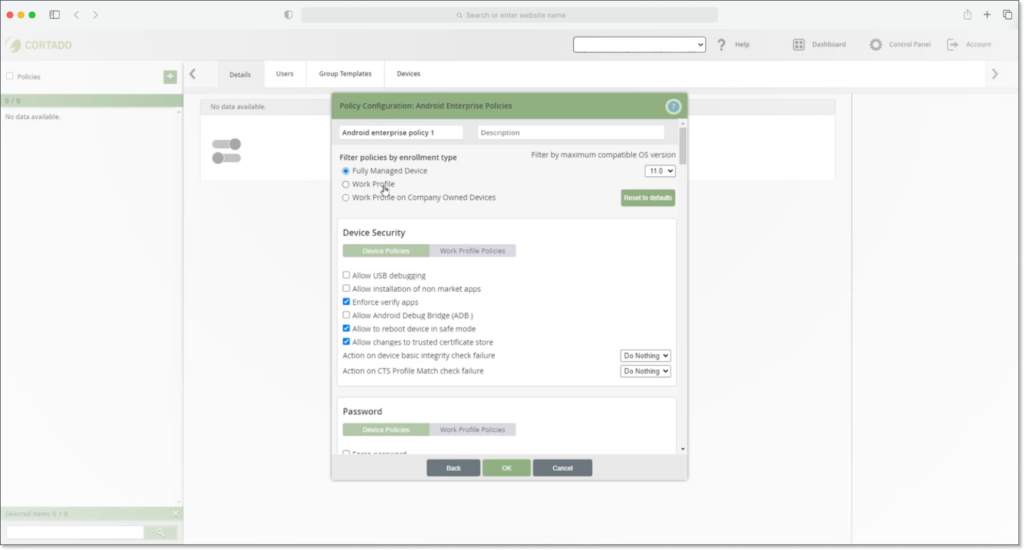Click the policy dialog help icon
The height and width of the screenshot is (550, 1024).
[673, 106]
